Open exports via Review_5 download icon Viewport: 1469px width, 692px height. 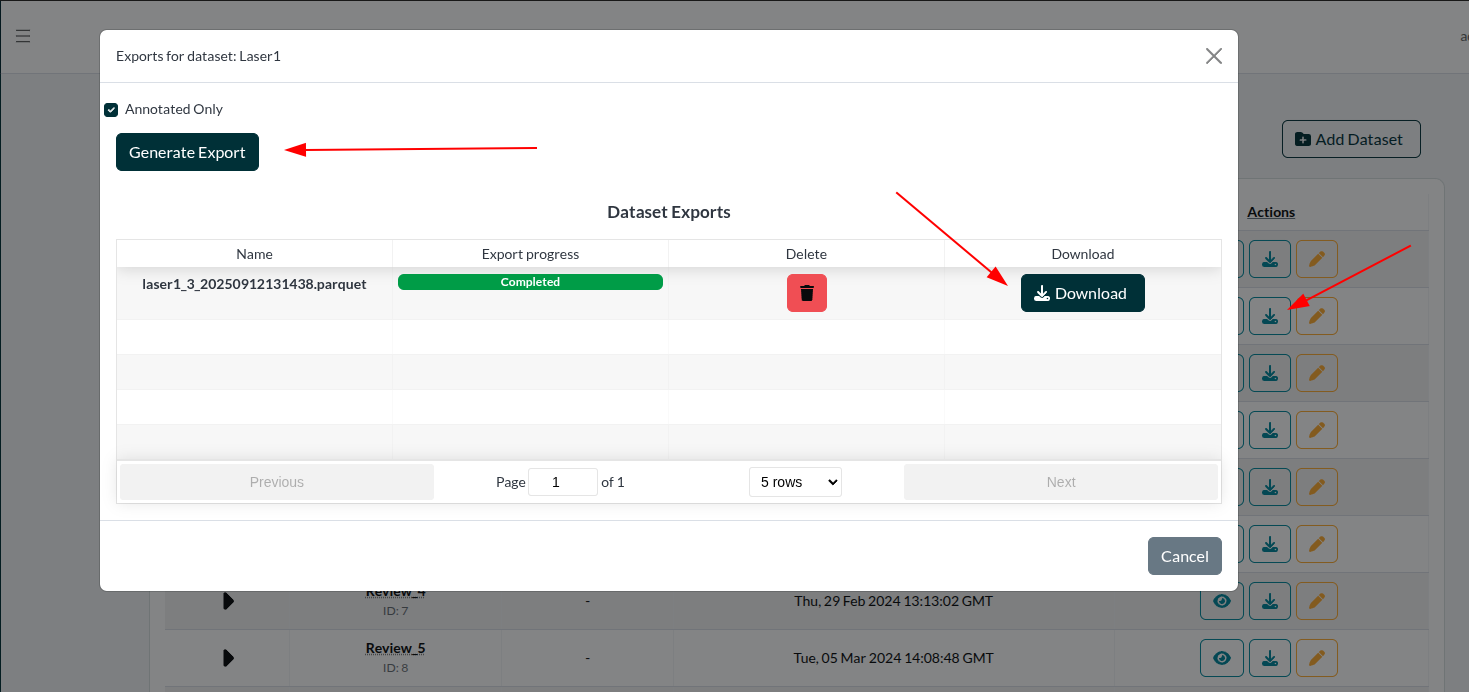(1269, 658)
